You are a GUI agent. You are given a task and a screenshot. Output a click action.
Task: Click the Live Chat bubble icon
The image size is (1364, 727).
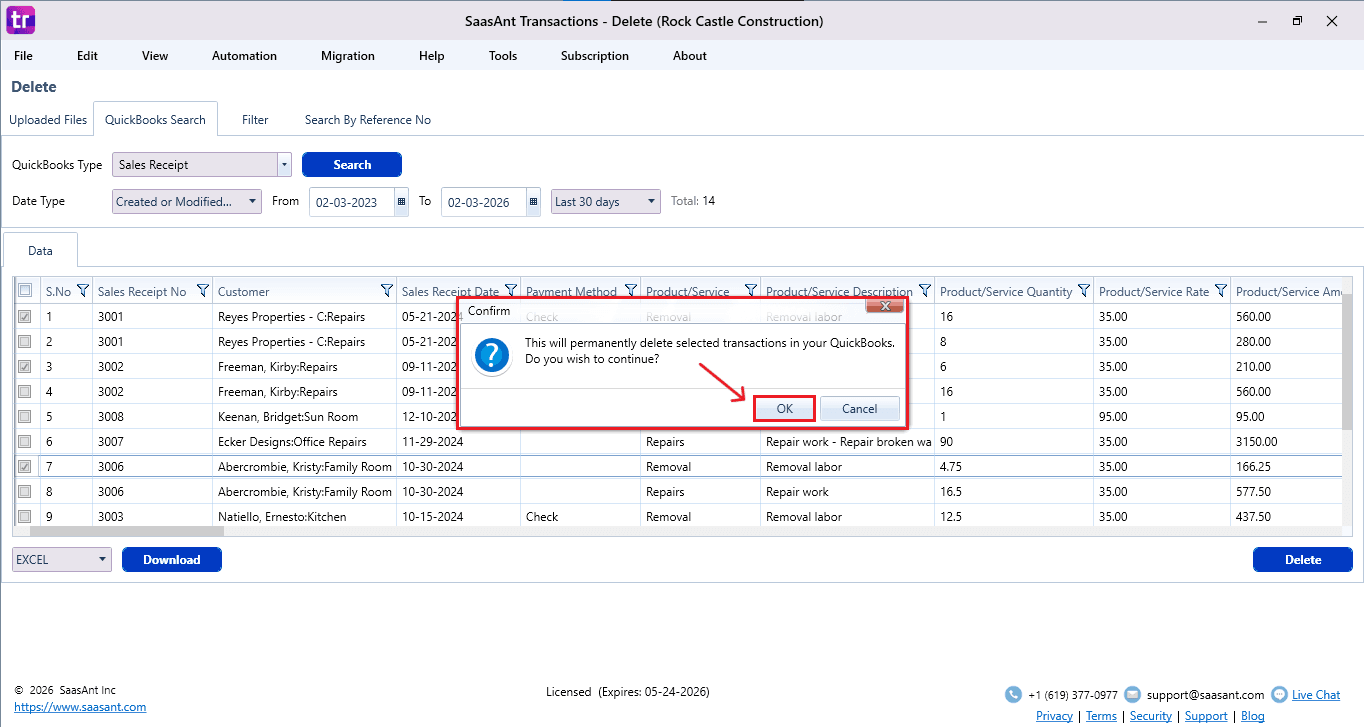pyautogui.click(x=1278, y=694)
